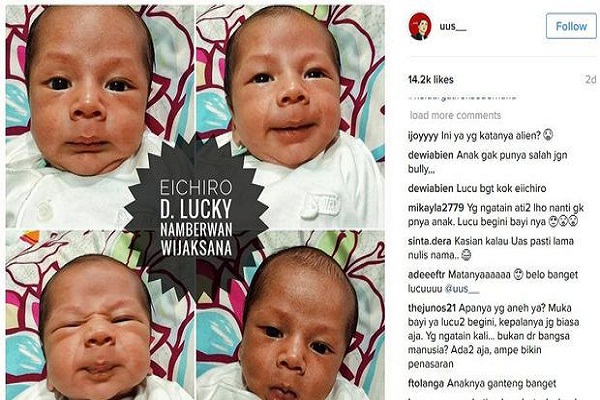Open dewiabien's profile from first comment
The width and height of the screenshot is (600, 400).
[x=430, y=155]
